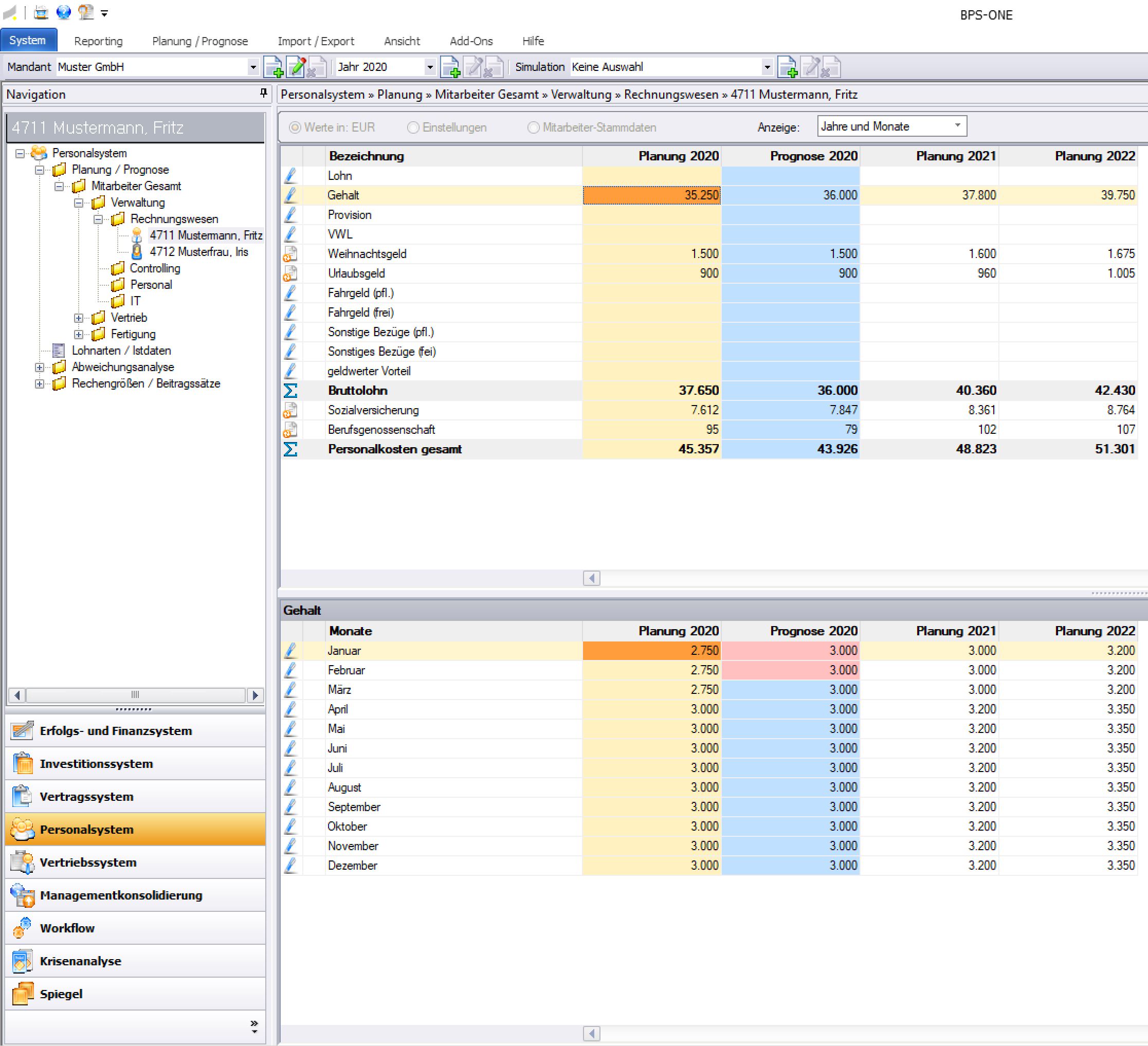Open the Krisenanalyse module
Image resolution: width=1148 pixels, height=1046 pixels.
pyautogui.click(x=136, y=961)
